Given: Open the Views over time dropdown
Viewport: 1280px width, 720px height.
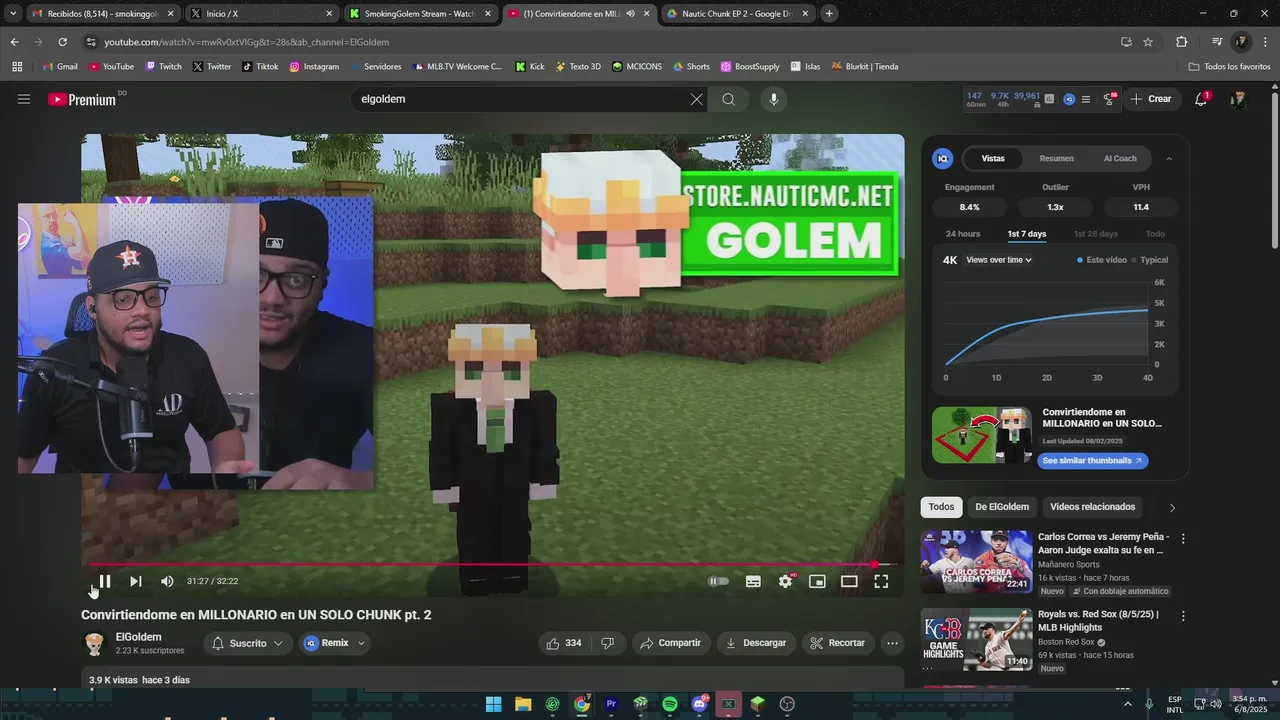Looking at the screenshot, I should point(999,260).
